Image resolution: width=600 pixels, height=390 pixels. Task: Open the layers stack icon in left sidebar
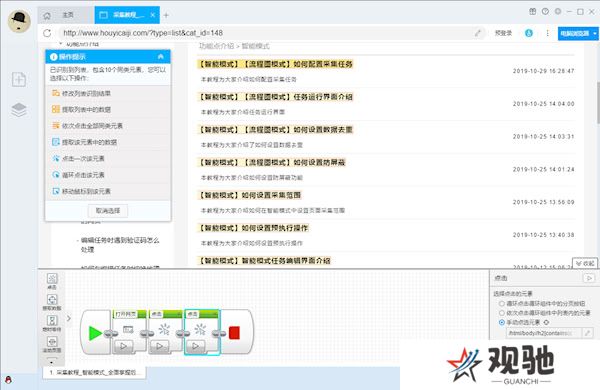tap(19, 110)
